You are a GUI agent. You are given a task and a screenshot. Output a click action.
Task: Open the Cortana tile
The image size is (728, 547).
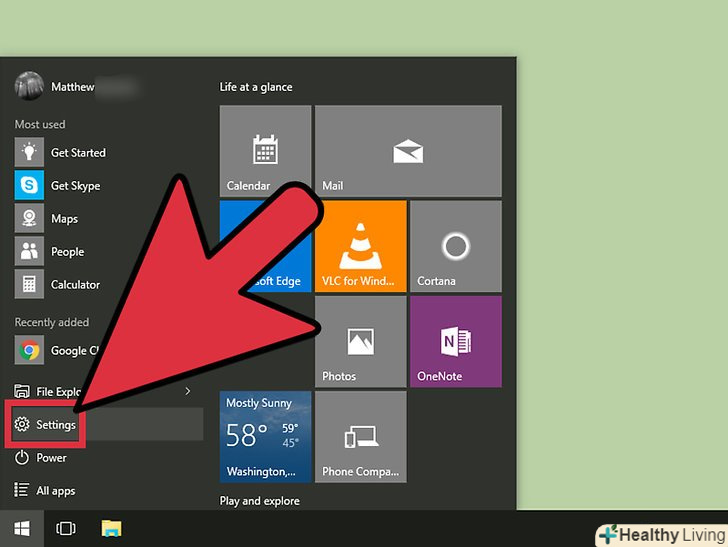[456, 246]
